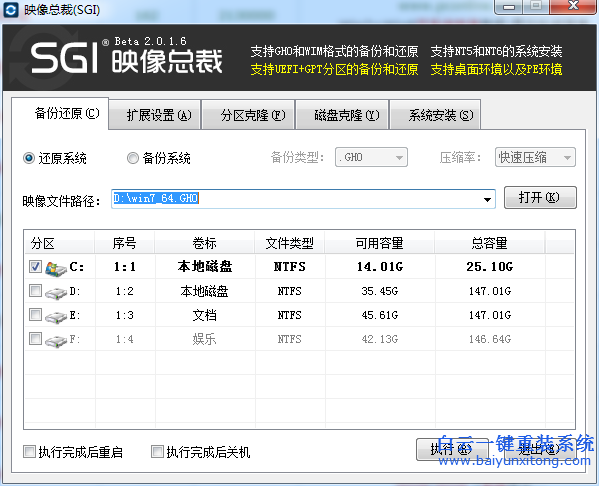Click the 1:2 sequence cell
599x486 pixels.
click(x=125, y=291)
